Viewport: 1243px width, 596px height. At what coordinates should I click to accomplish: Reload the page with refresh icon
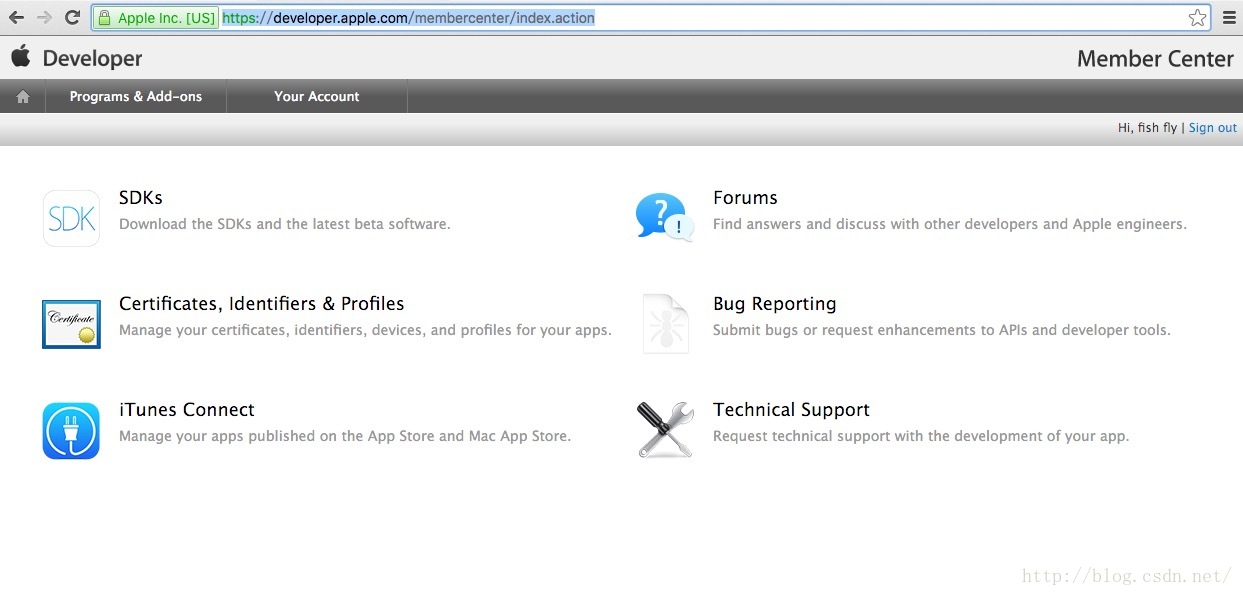pos(72,17)
